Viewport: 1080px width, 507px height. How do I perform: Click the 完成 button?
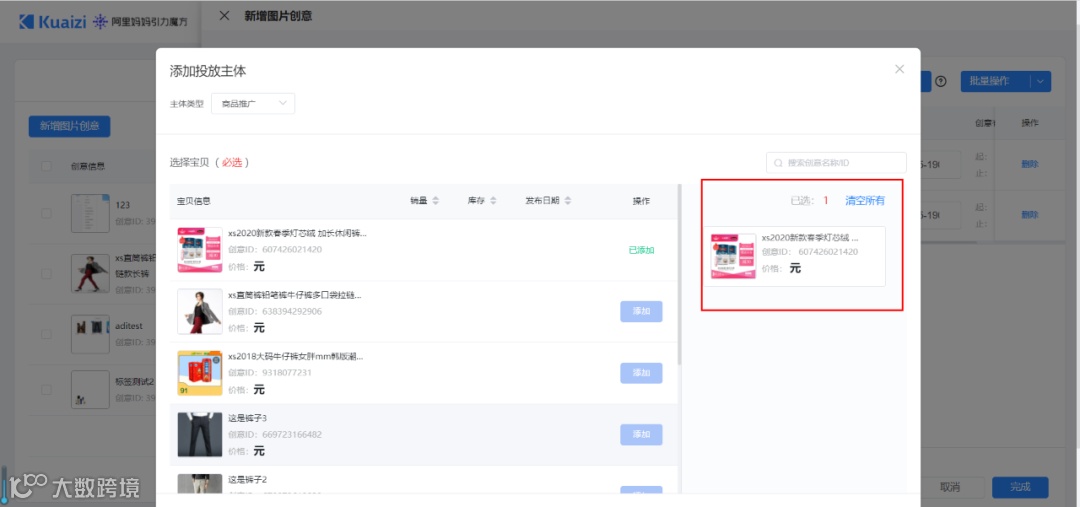(1020, 487)
